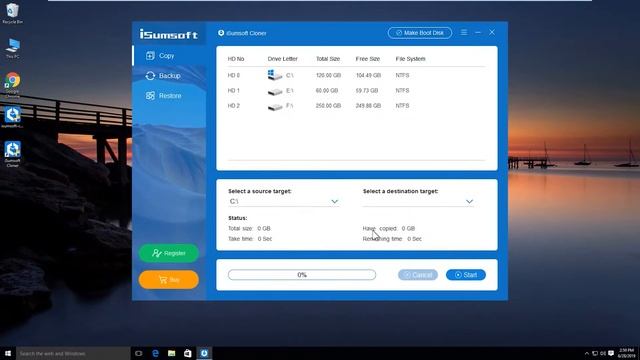Click the iSumsoft Cloner title logo icon

[x=221, y=33]
